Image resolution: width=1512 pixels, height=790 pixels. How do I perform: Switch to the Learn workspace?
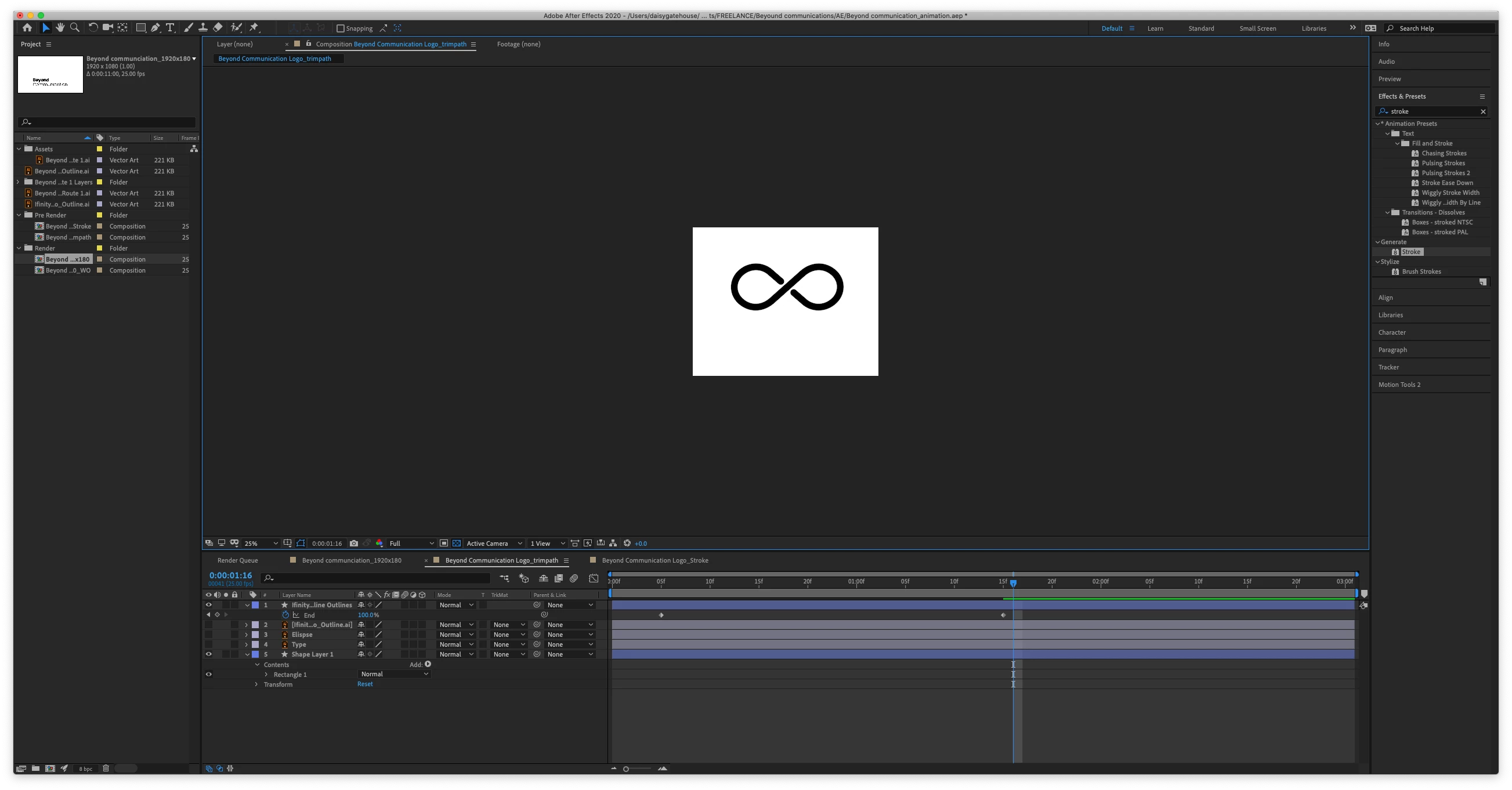point(1155,28)
